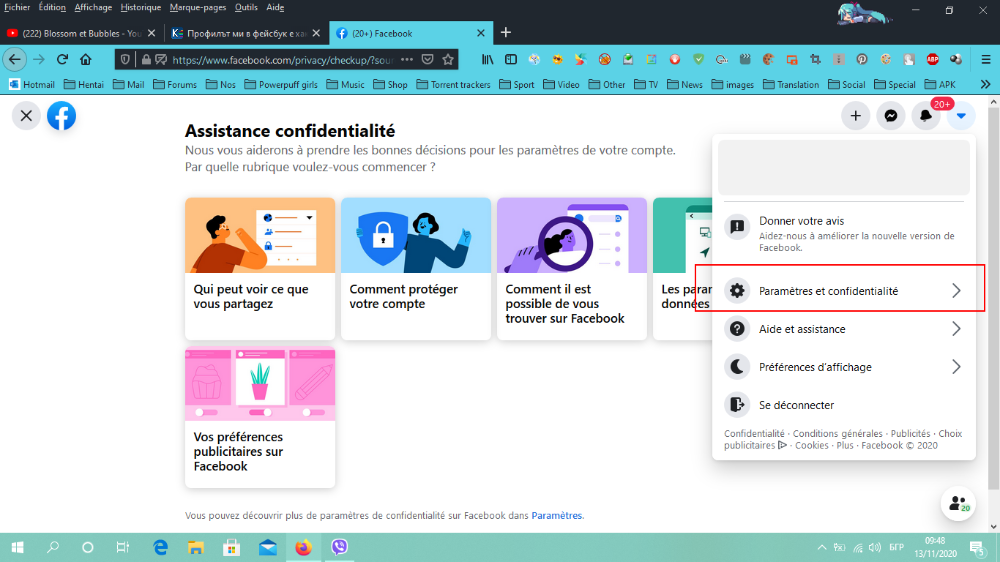Open the Historique menu
This screenshot has width=1000, height=562.
[x=140, y=8]
